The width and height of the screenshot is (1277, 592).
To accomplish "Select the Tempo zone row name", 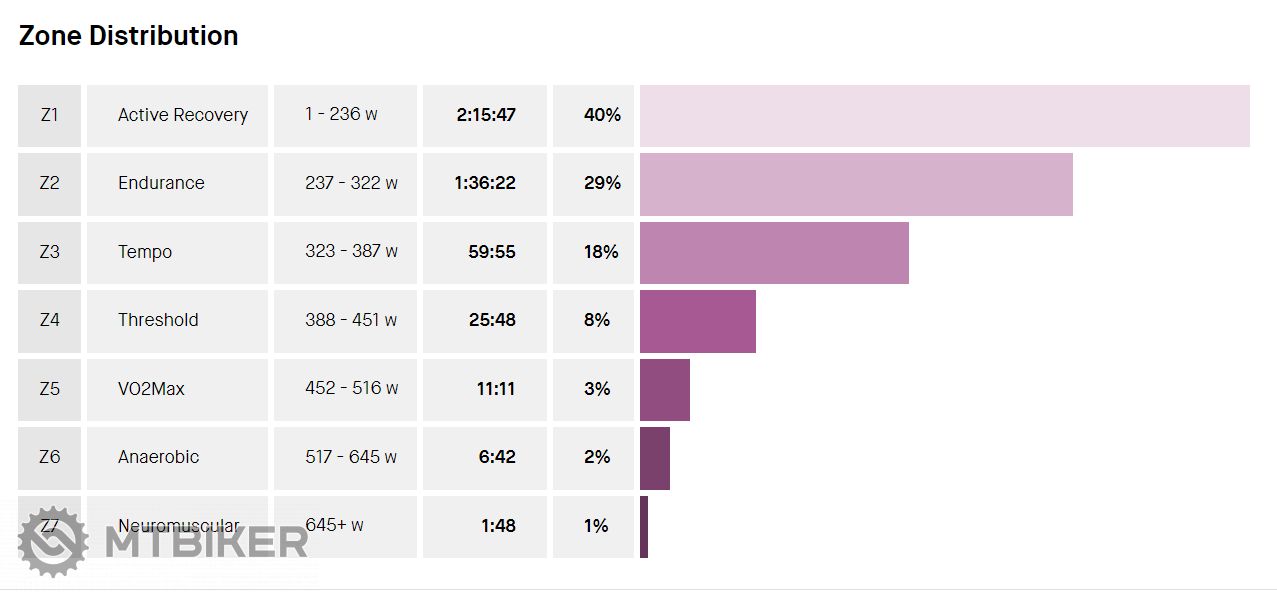I will coord(145,252).
